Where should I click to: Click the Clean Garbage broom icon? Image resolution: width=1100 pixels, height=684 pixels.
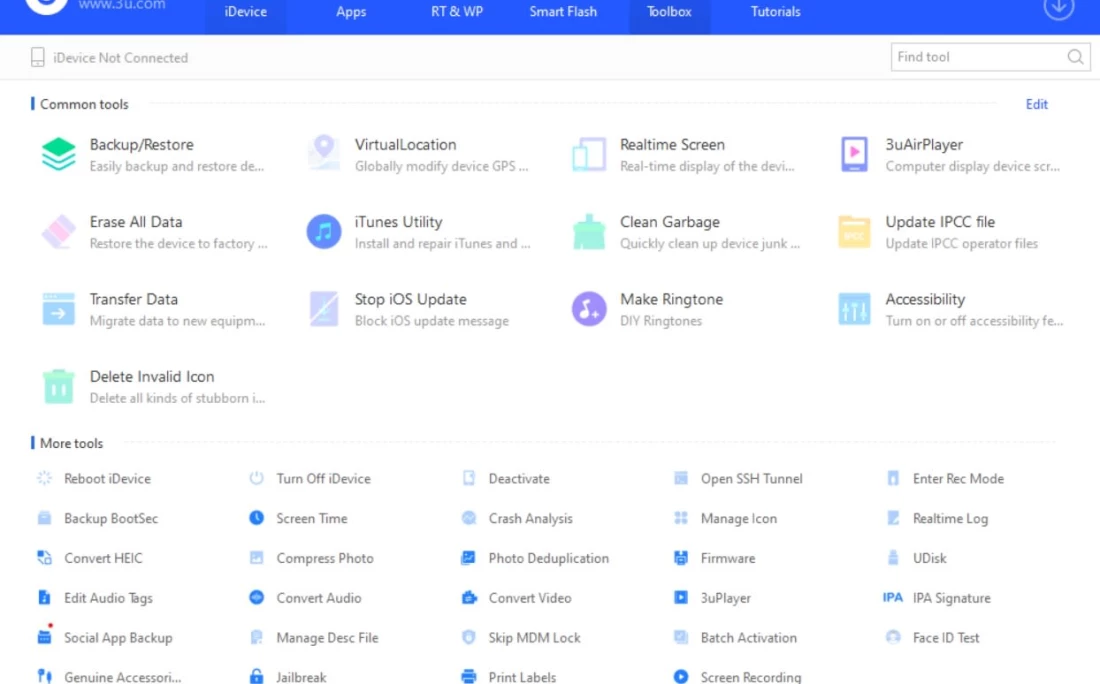[x=589, y=232]
